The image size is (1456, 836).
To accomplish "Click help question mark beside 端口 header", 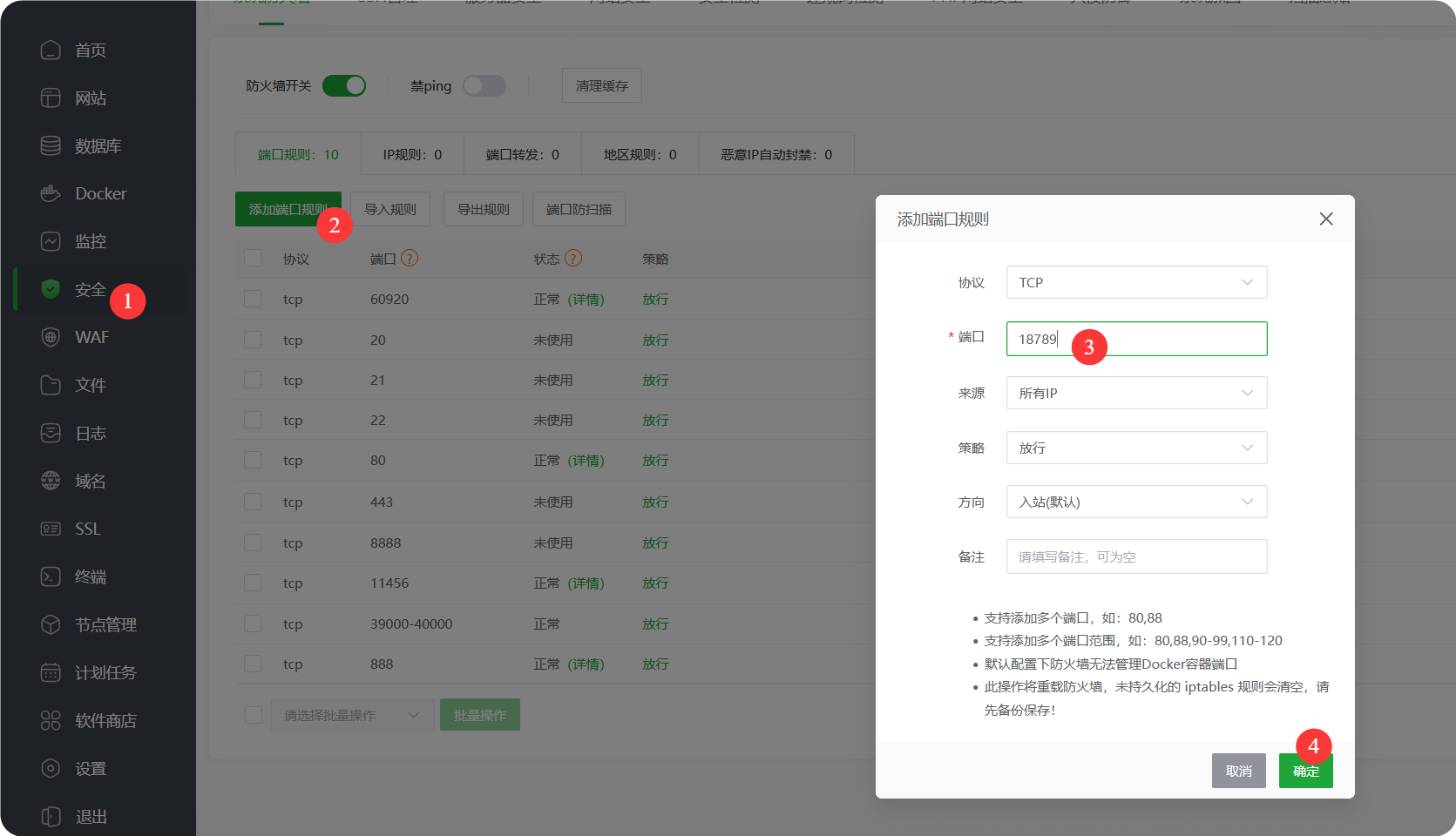I will 410,258.
